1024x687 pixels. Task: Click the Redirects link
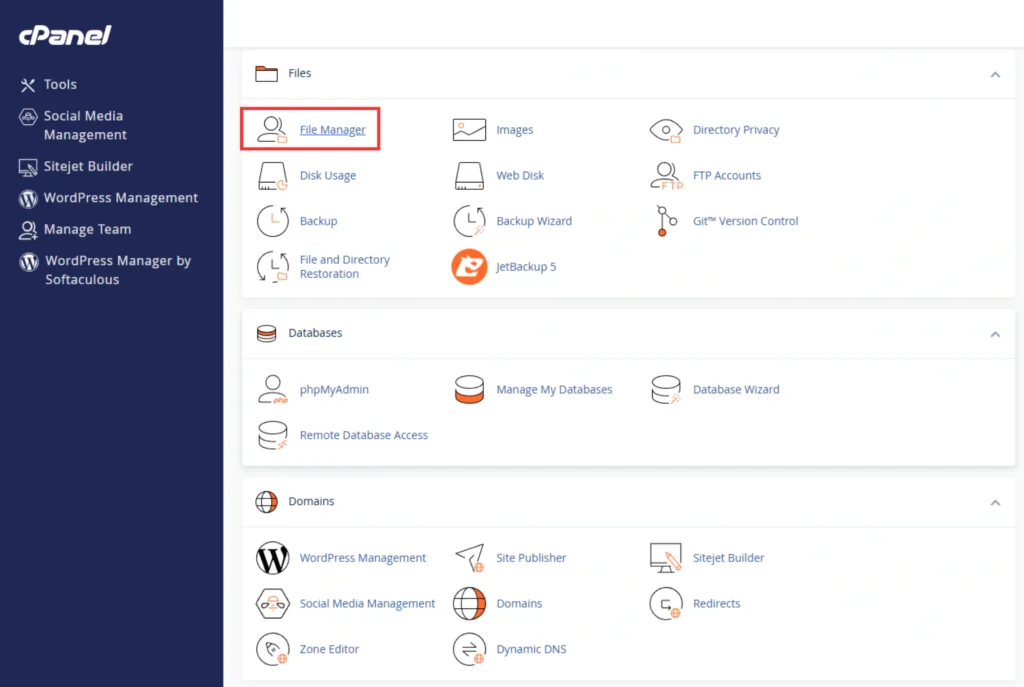click(x=716, y=604)
